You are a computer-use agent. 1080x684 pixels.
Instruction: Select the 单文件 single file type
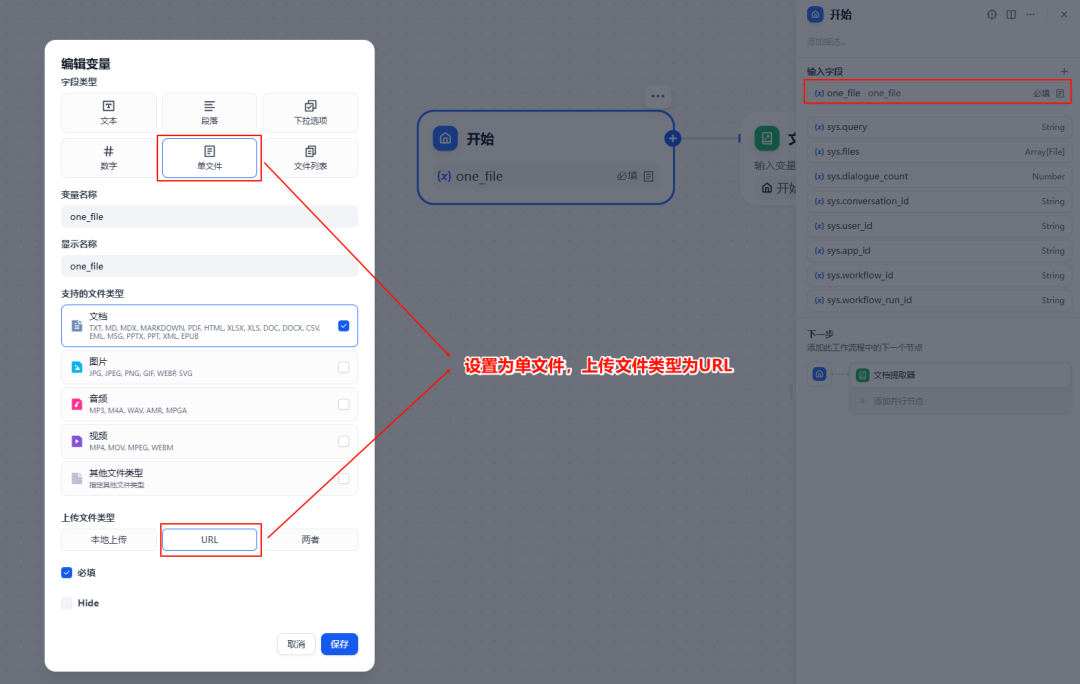[209, 158]
